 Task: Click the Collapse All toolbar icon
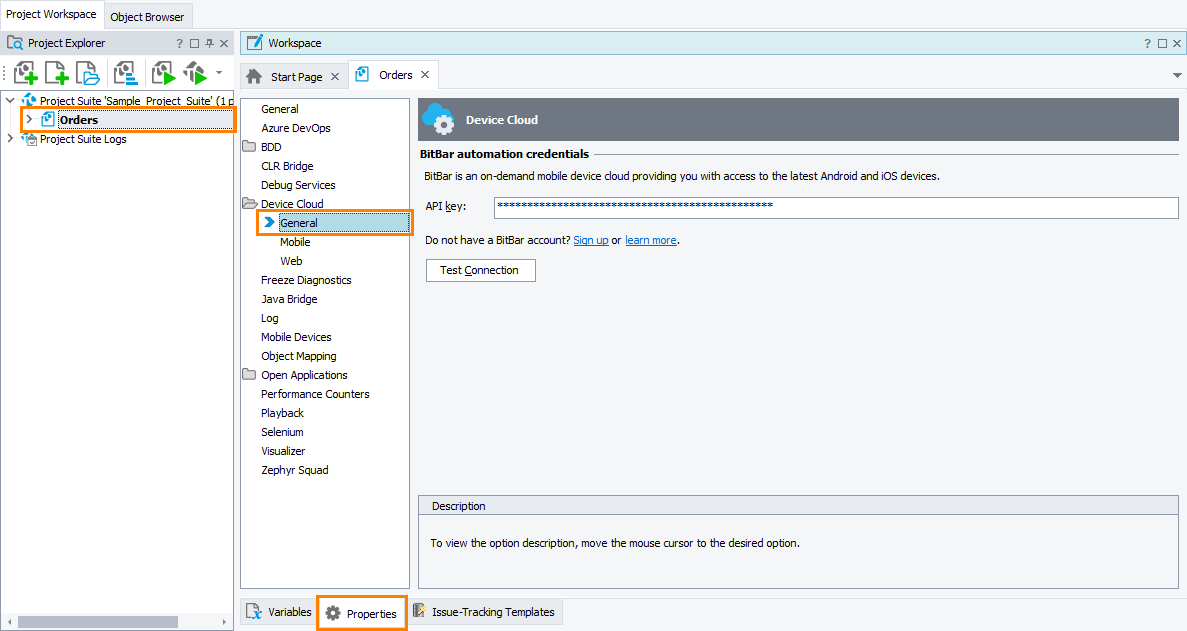[x=125, y=73]
